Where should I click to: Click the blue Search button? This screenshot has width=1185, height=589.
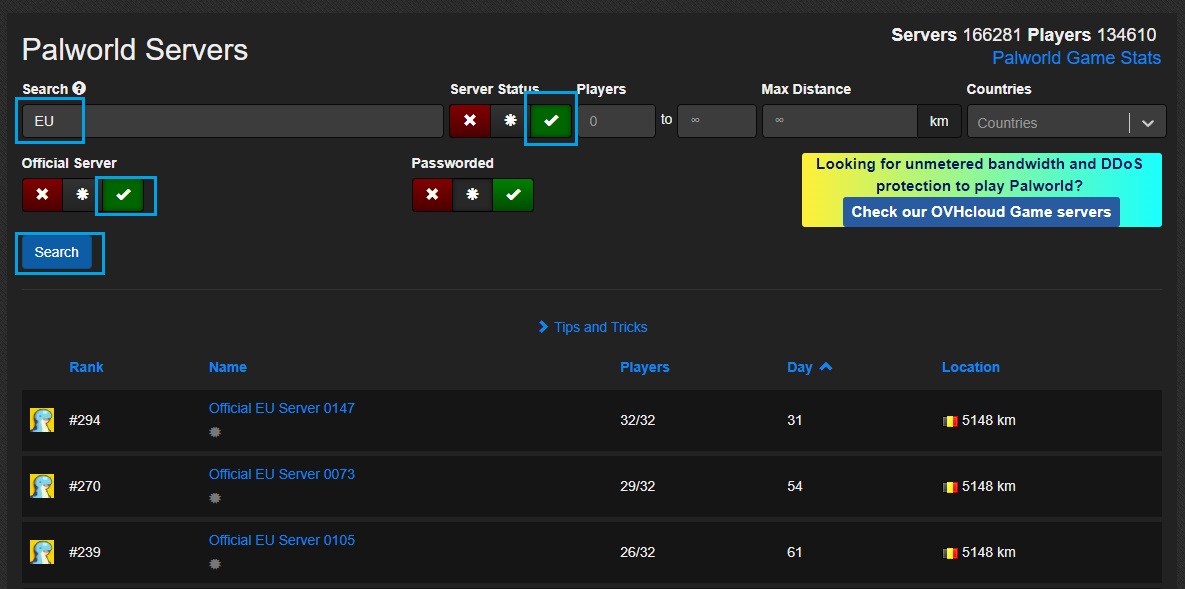pos(57,253)
